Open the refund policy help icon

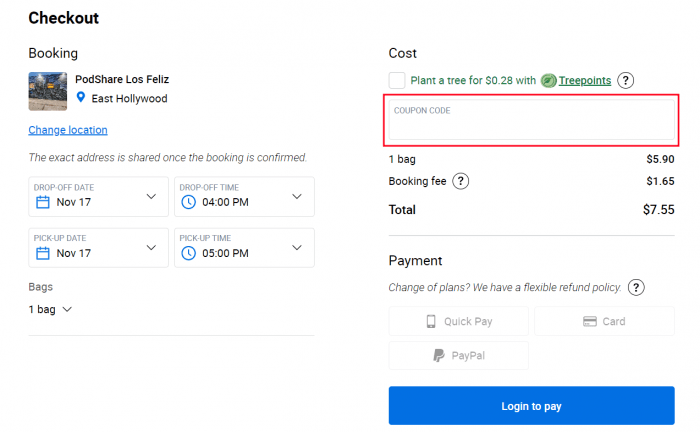(x=636, y=287)
